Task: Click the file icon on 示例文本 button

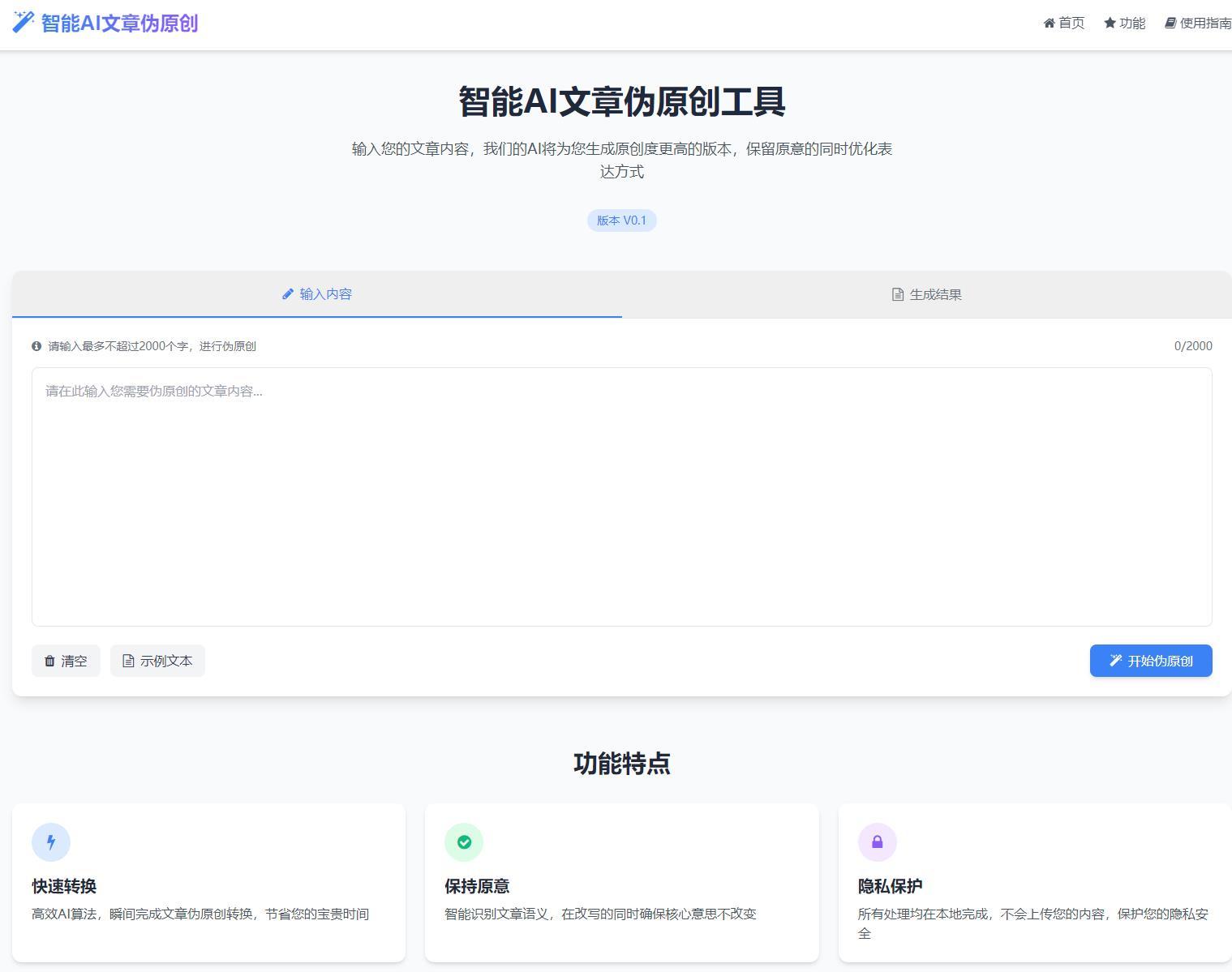Action: [128, 661]
